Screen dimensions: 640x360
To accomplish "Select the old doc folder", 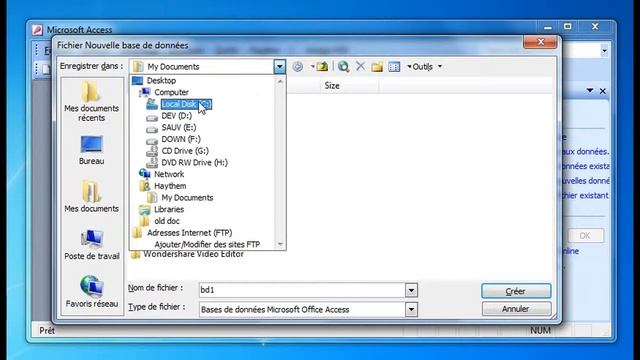I will 167,221.
